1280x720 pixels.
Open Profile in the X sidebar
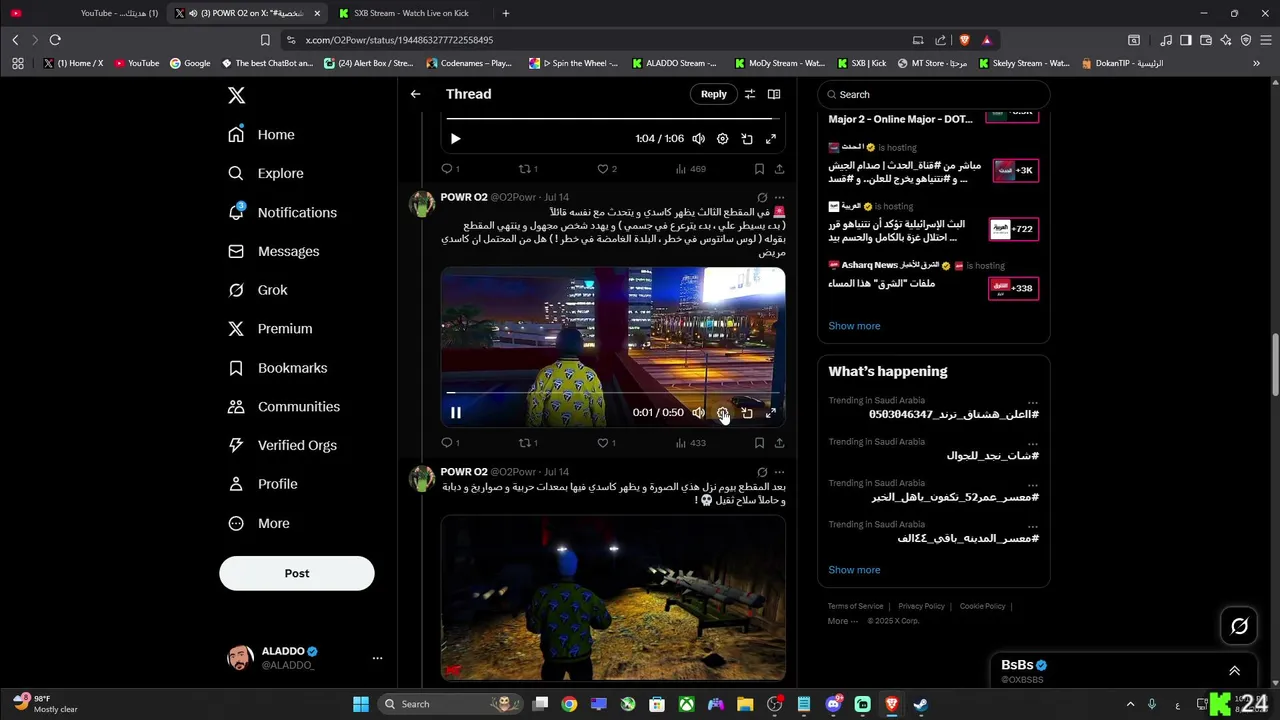point(263,484)
